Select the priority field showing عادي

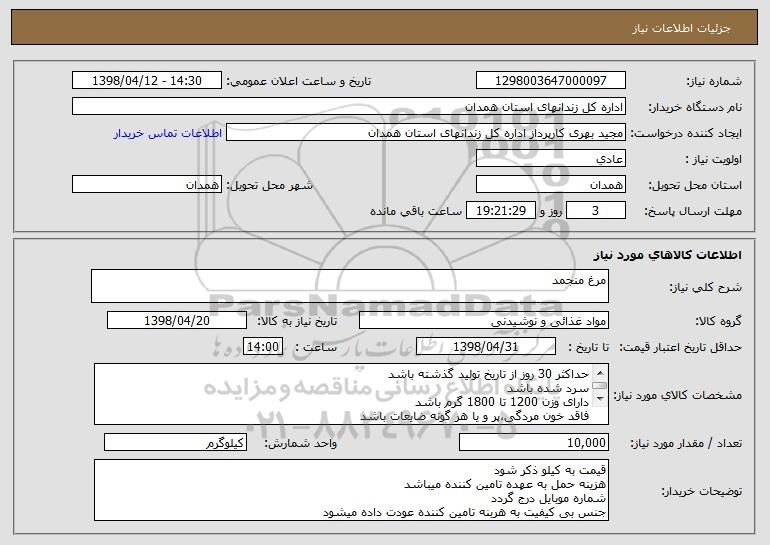pyautogui.click(x=550, y=159)
